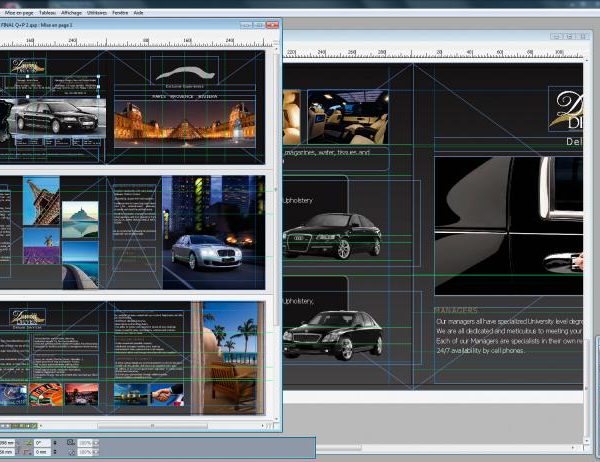Viewport: 600px width, 462px height.
Task: Click the upper 100% scale field
Action: (x=85, y=443)
